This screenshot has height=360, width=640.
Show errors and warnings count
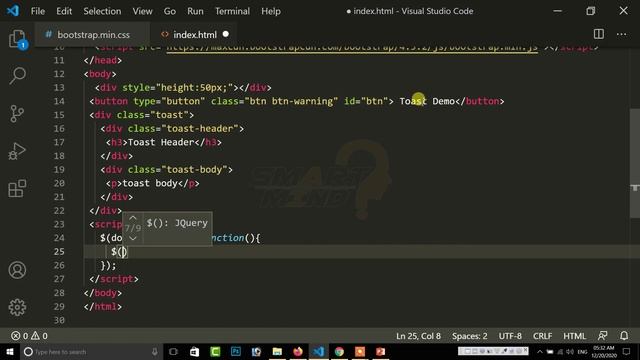pos(29,336)
